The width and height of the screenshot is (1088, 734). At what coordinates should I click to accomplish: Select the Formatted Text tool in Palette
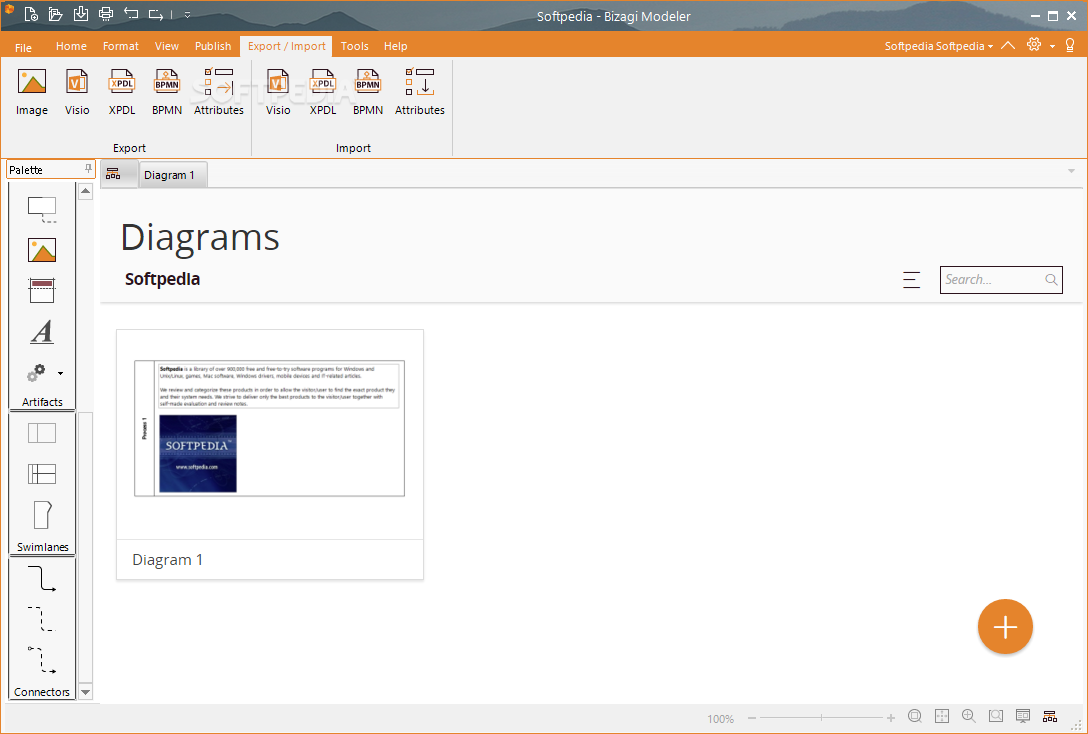pyautogui.click(x=42, y=331)
